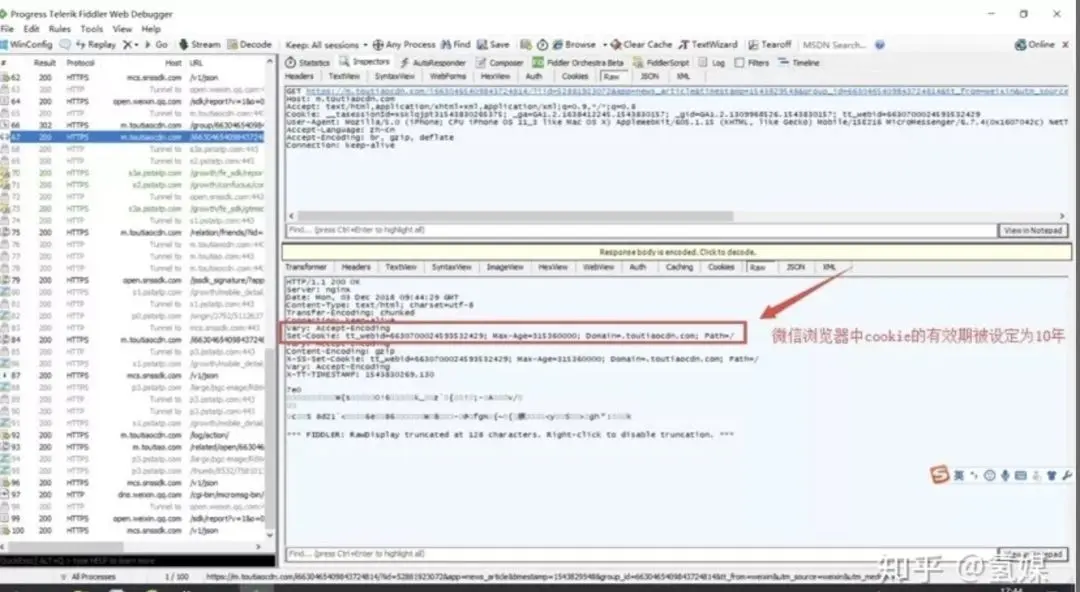Click the comment bubble toolbar icon
The height and width of the screenshot is (592, 1080).
click(65, 44)
